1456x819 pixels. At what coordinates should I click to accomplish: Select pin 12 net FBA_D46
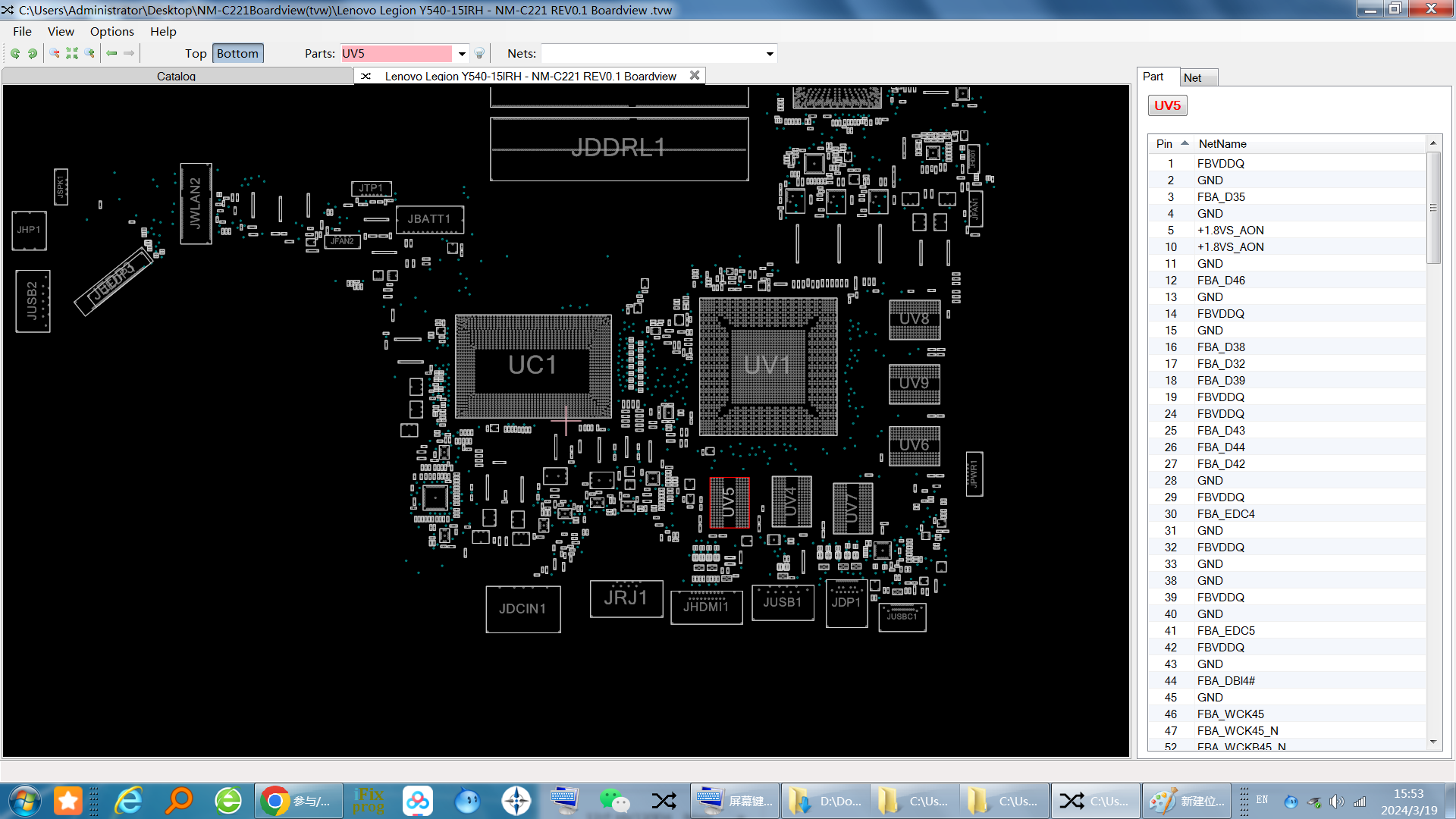click(x=1287, y=281)
